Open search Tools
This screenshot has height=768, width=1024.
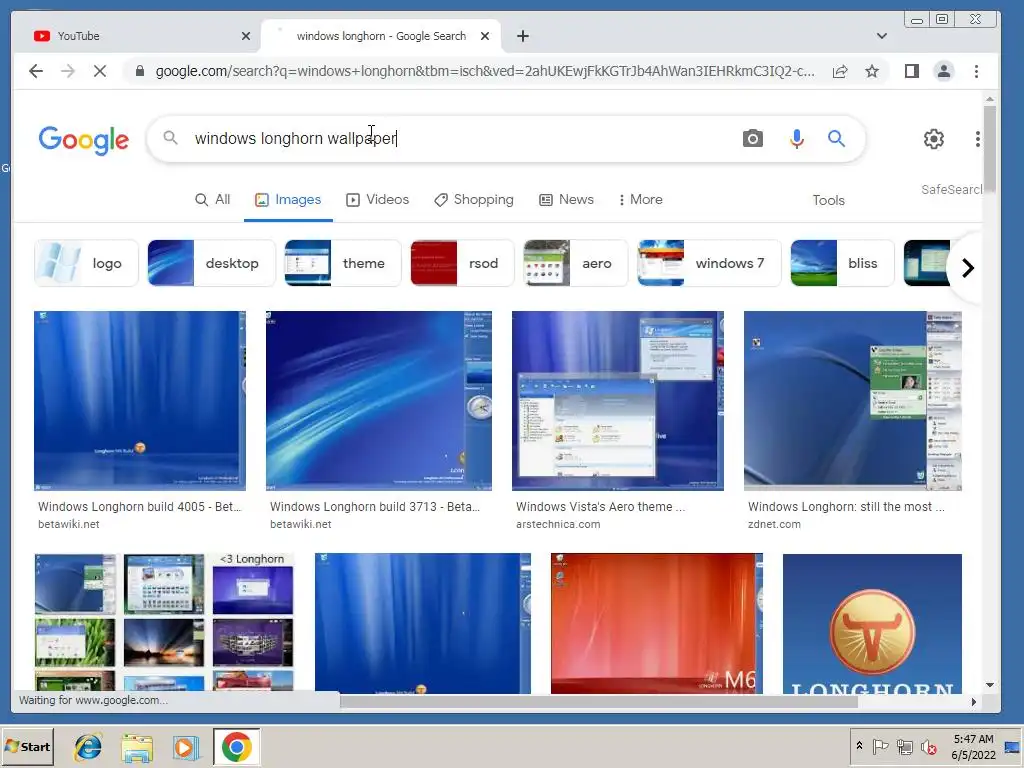coord(828,200)
